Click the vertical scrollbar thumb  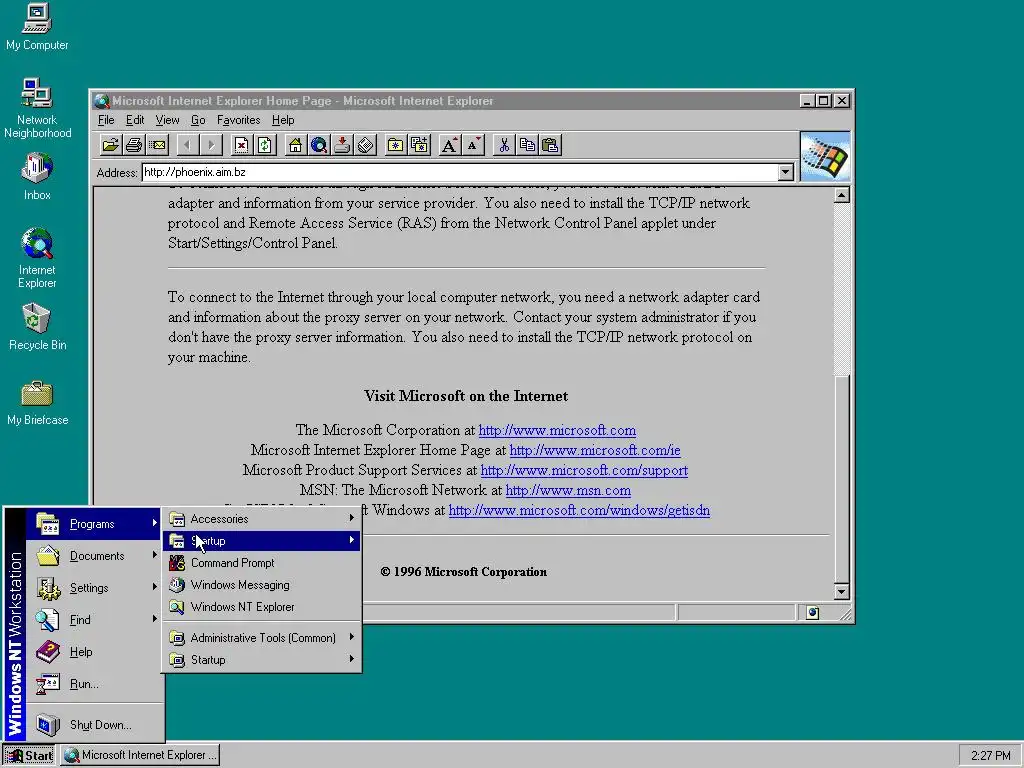click(x=842, y=479)
